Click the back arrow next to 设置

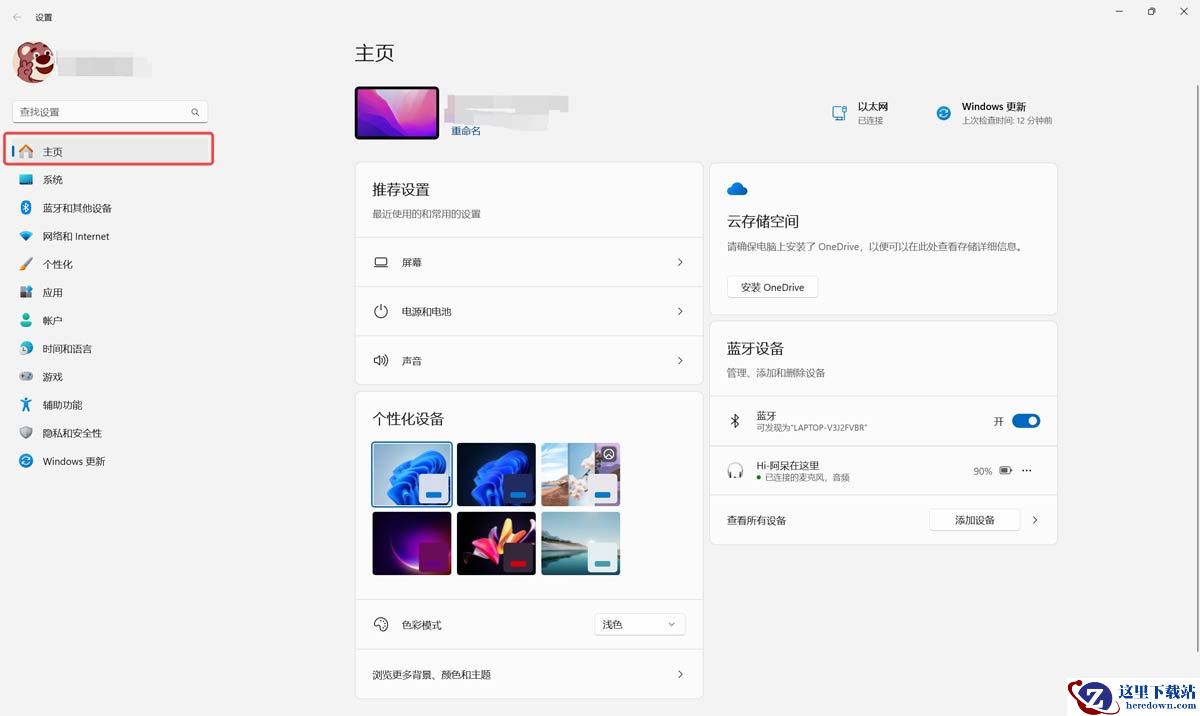(17, 17)
